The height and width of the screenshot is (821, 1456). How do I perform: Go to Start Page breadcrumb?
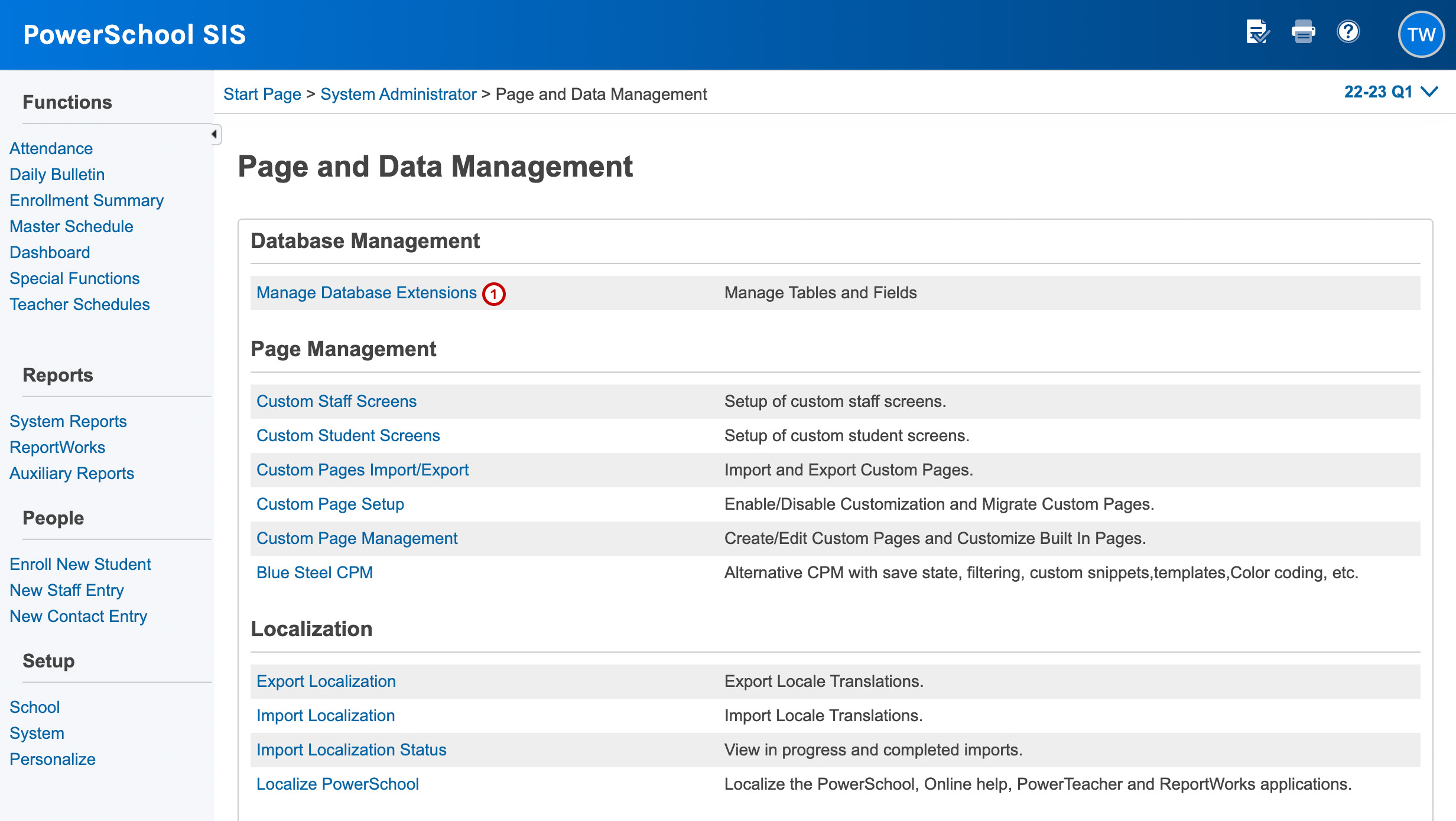pos(262,94)
